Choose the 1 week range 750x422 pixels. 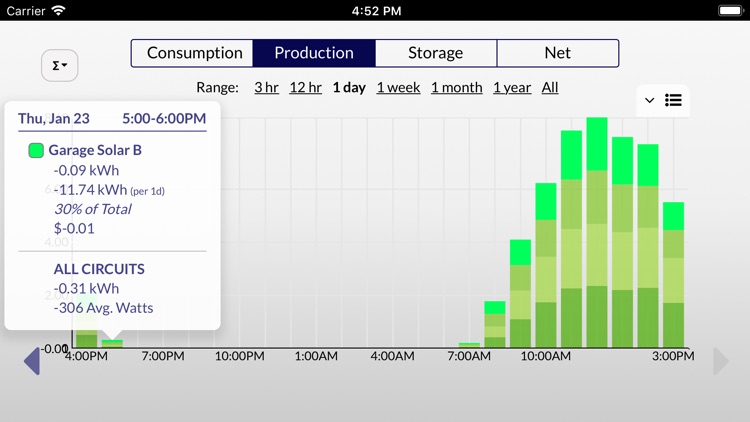pos(398,88)
